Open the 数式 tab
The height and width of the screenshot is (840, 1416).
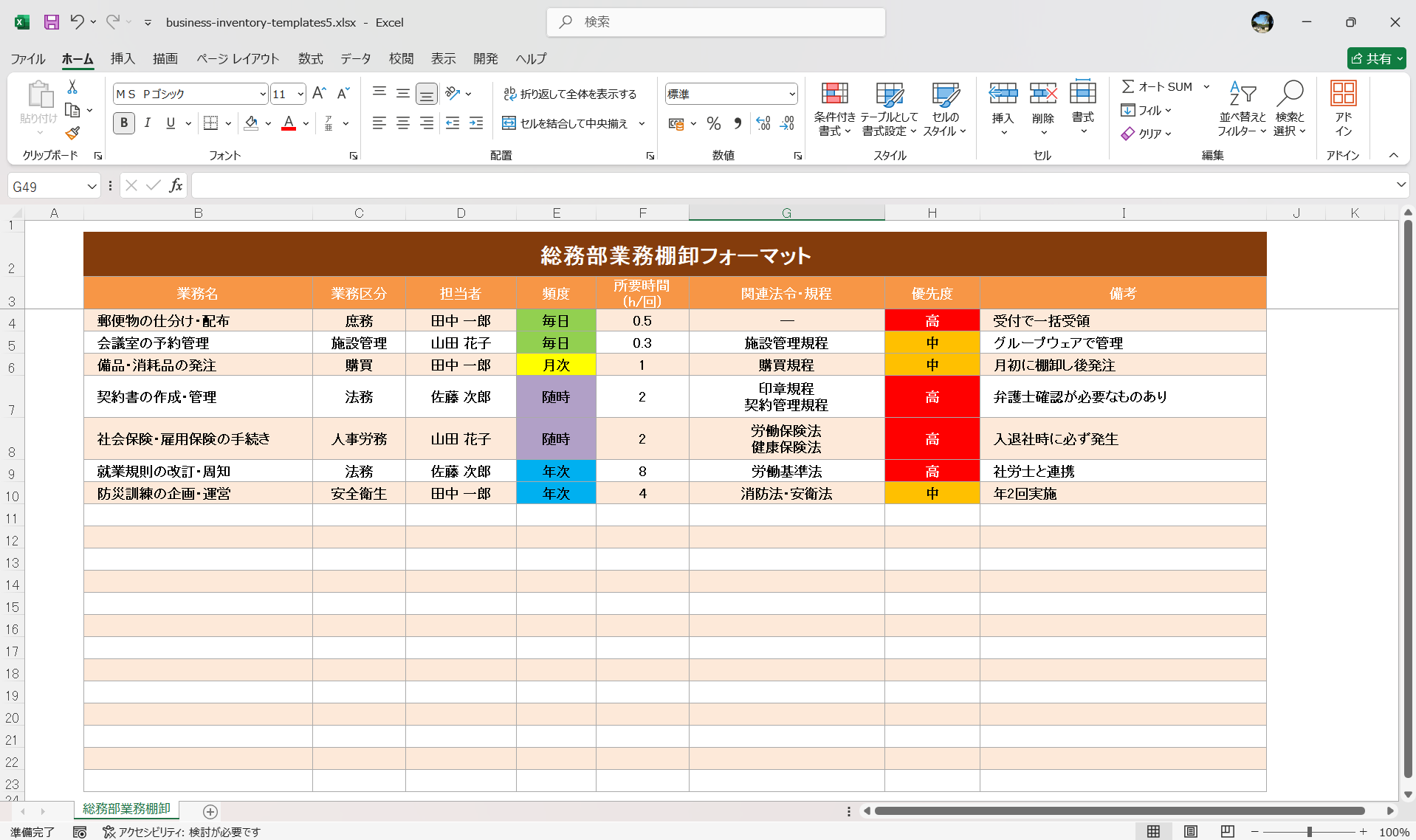pos(311,59)
